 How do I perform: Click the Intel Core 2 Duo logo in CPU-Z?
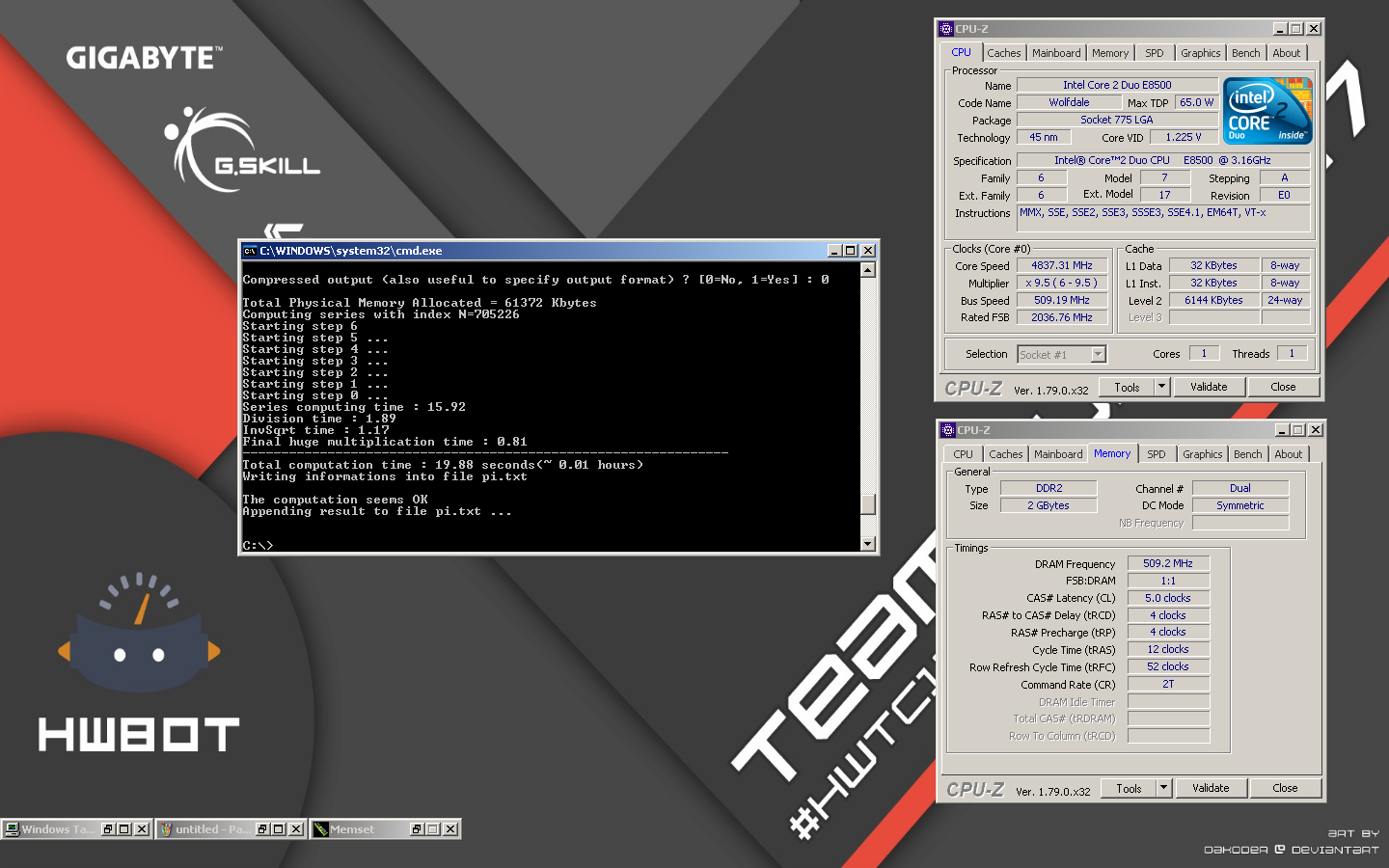tap(1267, 111)
